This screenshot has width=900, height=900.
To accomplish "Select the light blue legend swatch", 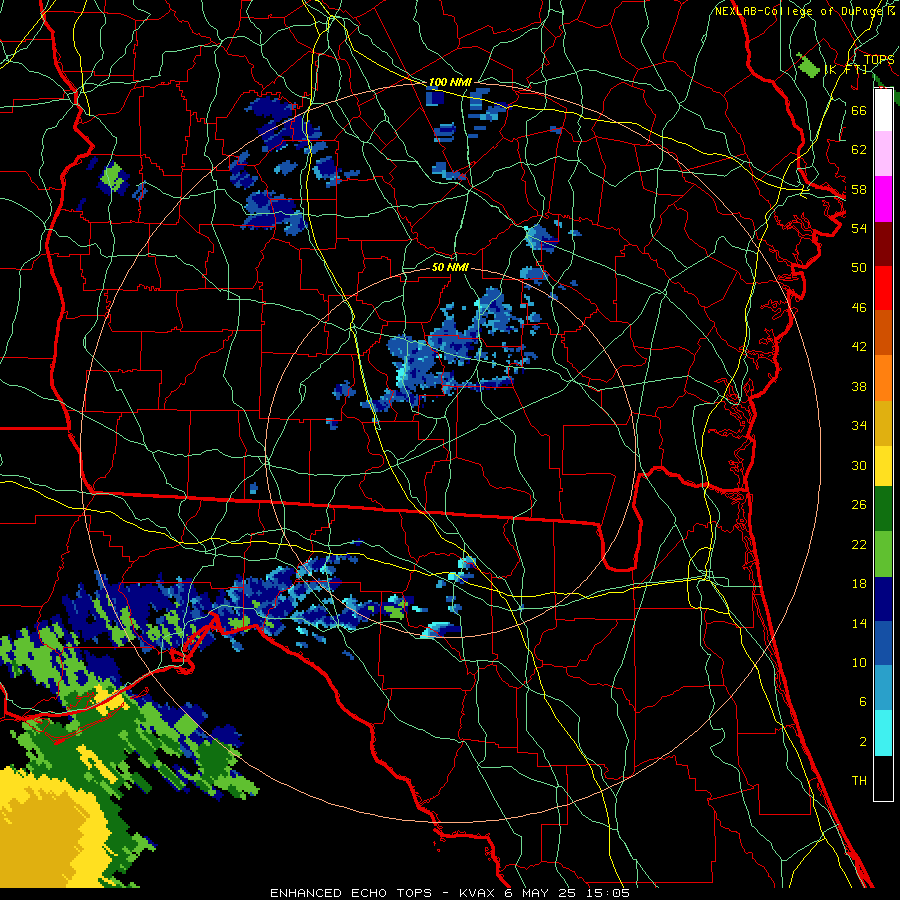I will (x=883, y=688).
